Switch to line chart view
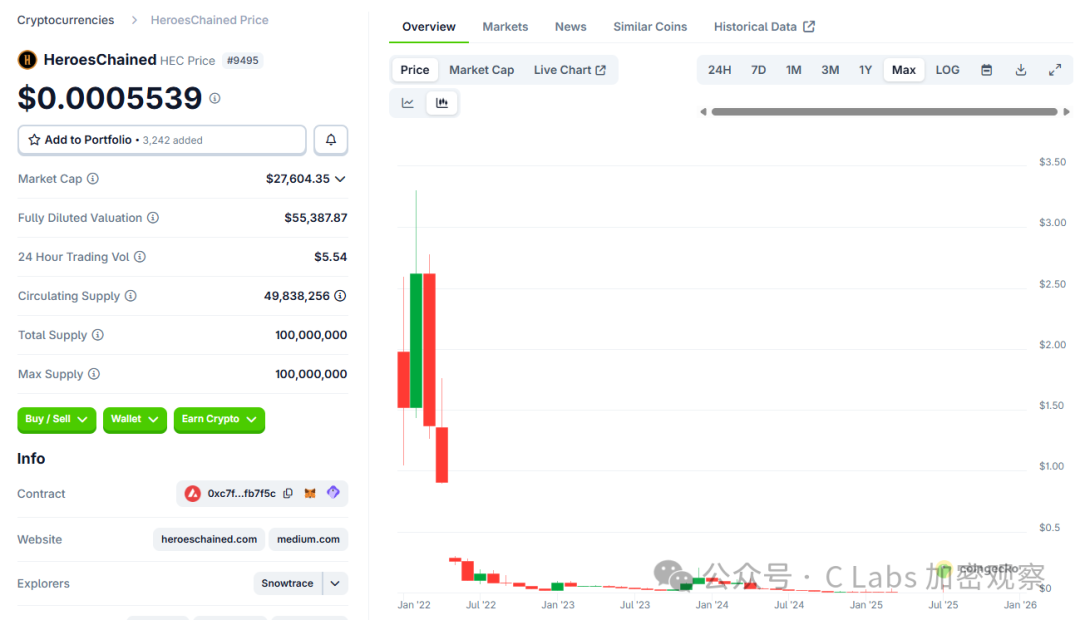Viewport: 1080px width, 620px height. click(408, 103)
